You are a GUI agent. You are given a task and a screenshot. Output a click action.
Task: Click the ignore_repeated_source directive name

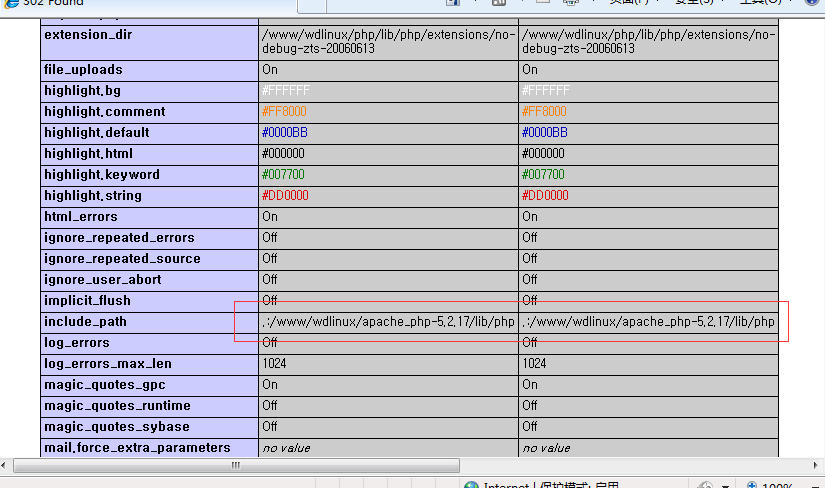tap(122, 259)
